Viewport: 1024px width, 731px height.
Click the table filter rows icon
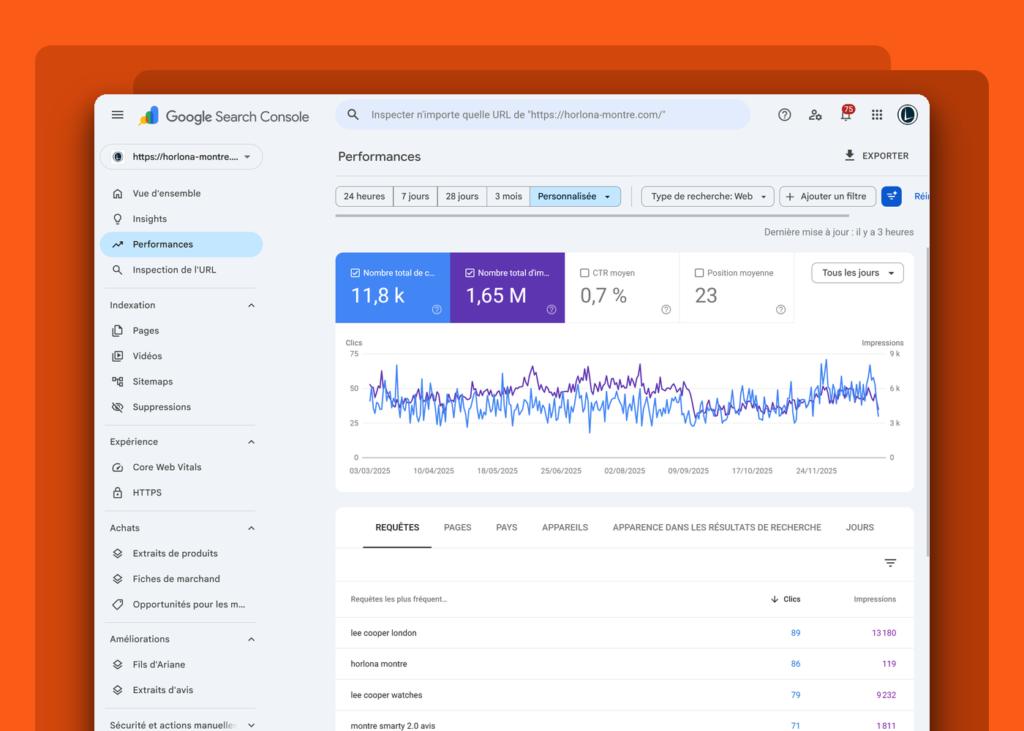coord(890,563)
